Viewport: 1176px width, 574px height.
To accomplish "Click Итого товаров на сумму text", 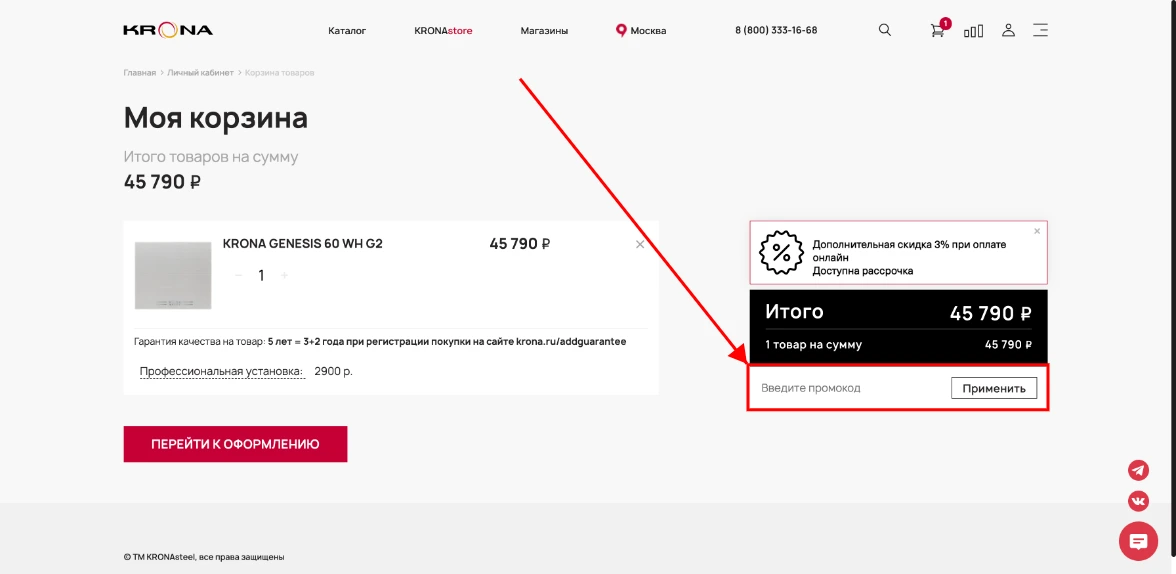I will [x=211, y=157].
